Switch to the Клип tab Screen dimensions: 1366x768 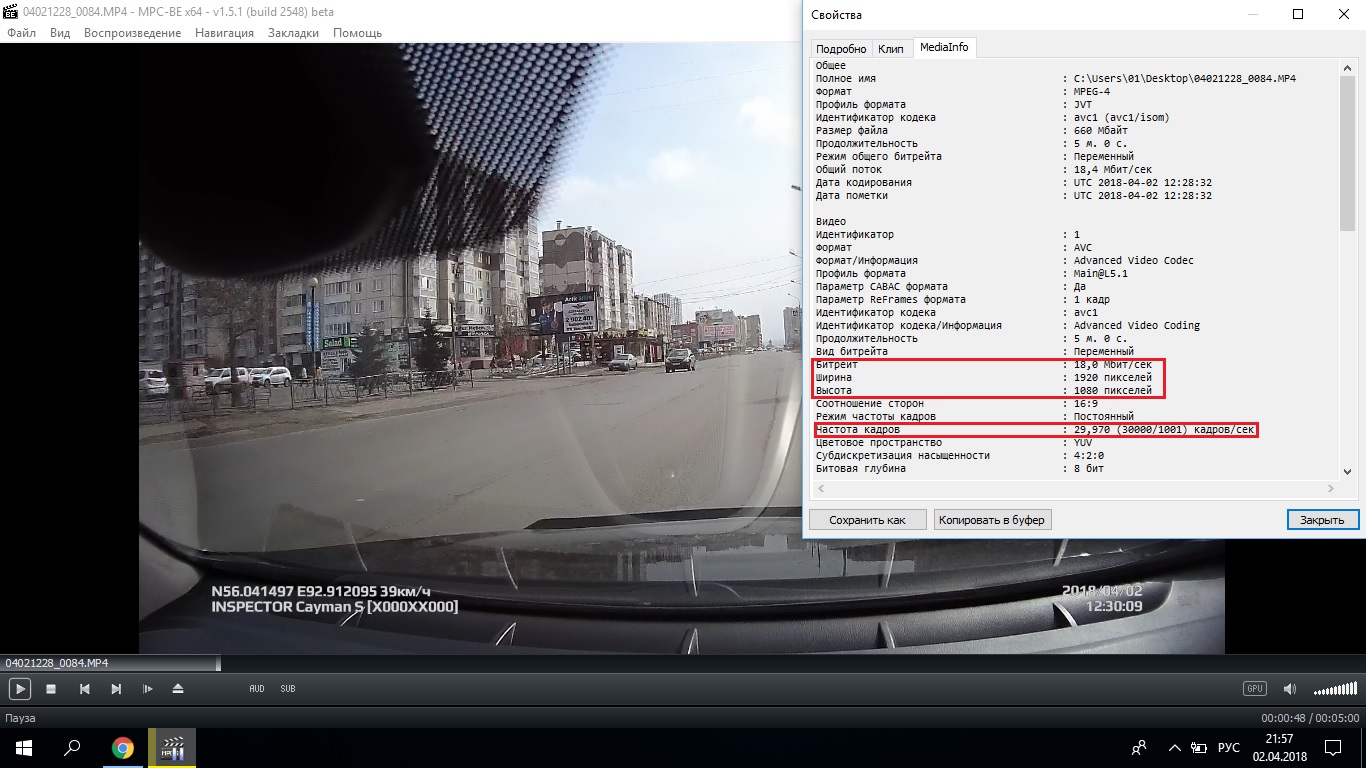pos(890,49)
